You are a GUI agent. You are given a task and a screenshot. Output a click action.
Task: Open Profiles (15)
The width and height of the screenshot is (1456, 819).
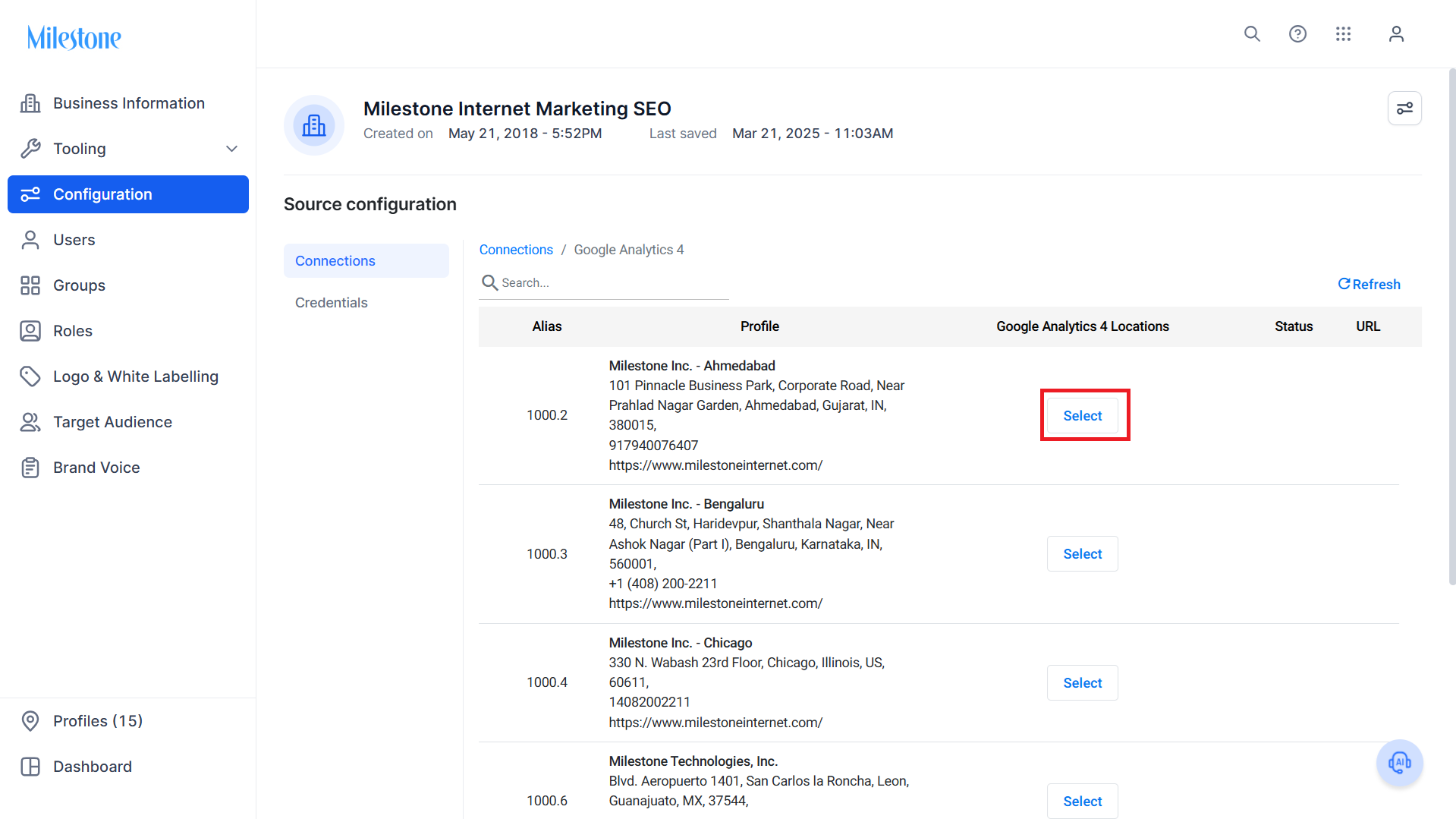pos(127,721)
